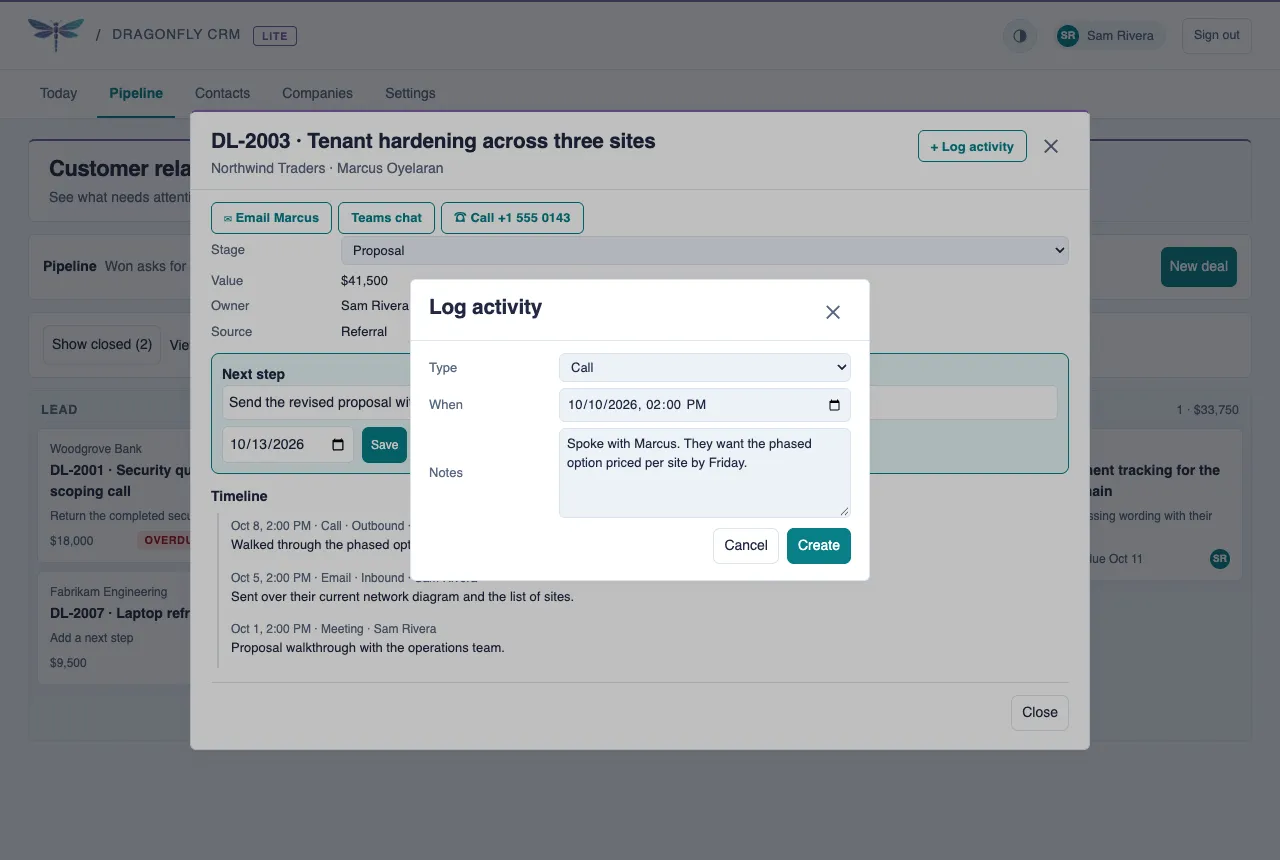Cancel the Log activity dialog

click(746, 546)
